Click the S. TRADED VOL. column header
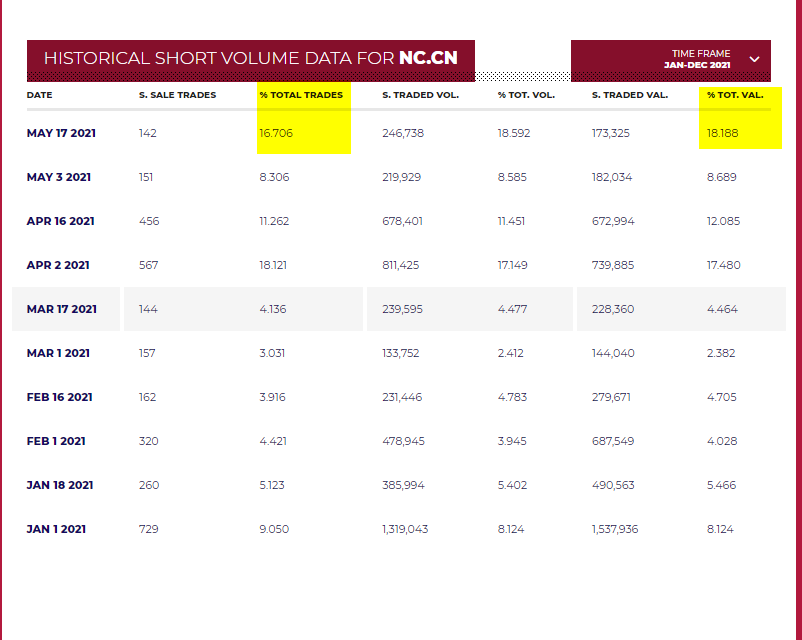802x640 pixels. pos(420,95)
